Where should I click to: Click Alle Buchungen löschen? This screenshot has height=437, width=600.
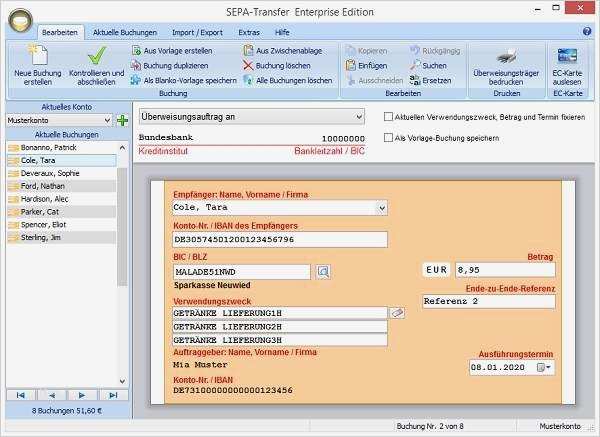288,80
